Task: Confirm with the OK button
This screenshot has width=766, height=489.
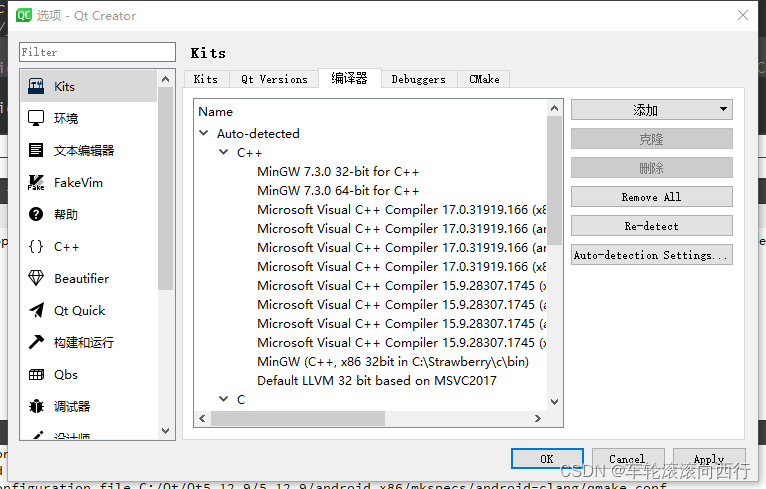Action: (x=547, y=459)
